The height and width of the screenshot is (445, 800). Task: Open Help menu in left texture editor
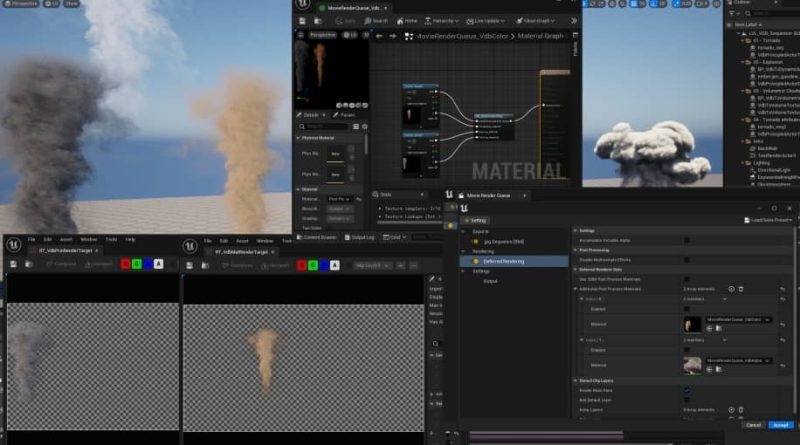click(x=130, y=239)
